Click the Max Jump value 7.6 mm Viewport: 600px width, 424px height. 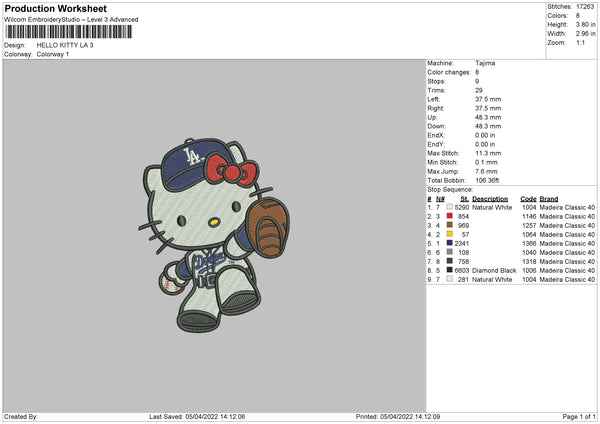pyautogui.click(x=486, y=171)
